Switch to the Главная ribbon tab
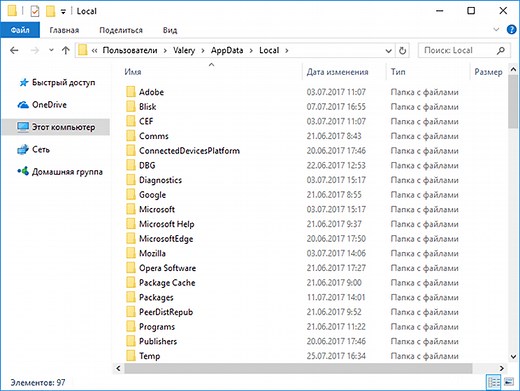Screen dimensions: 520x391 (x=64, y=30)
